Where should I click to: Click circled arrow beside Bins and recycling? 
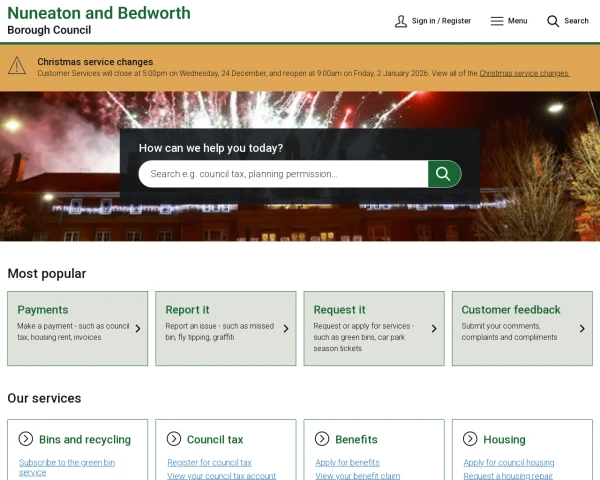tap(26, 439)
